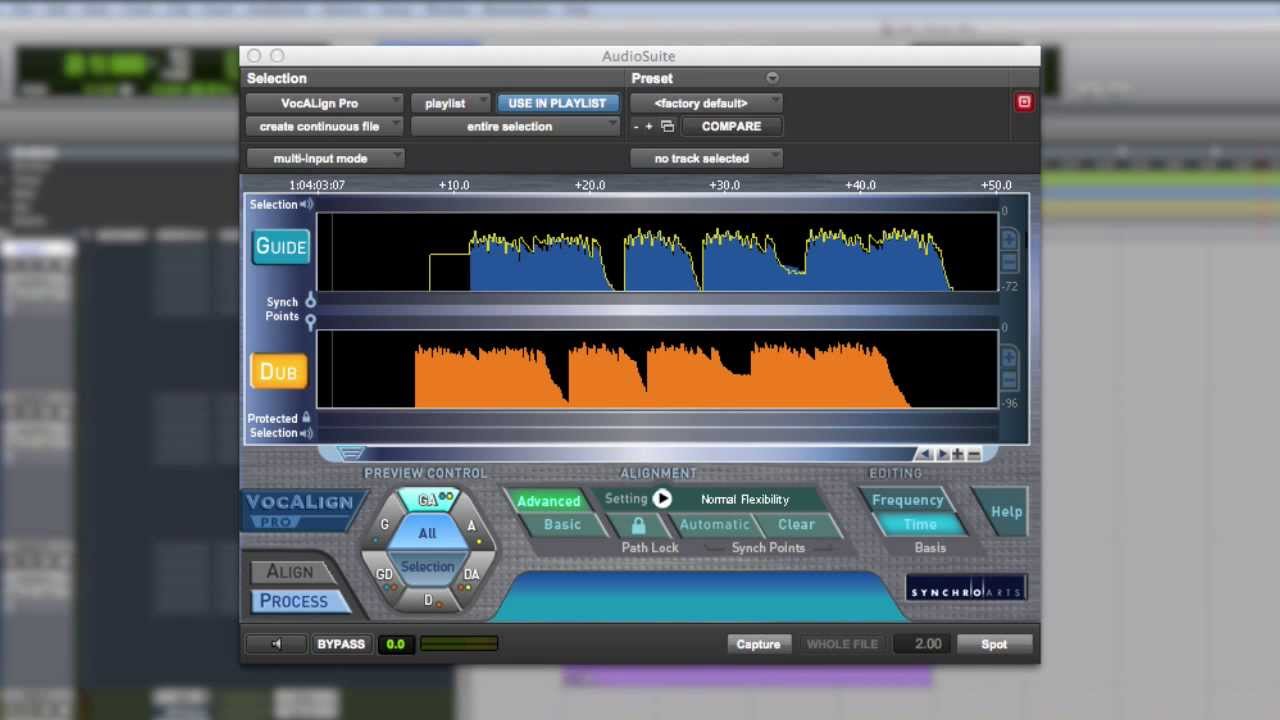
Task: Click the Capture button
Action: 758,644
